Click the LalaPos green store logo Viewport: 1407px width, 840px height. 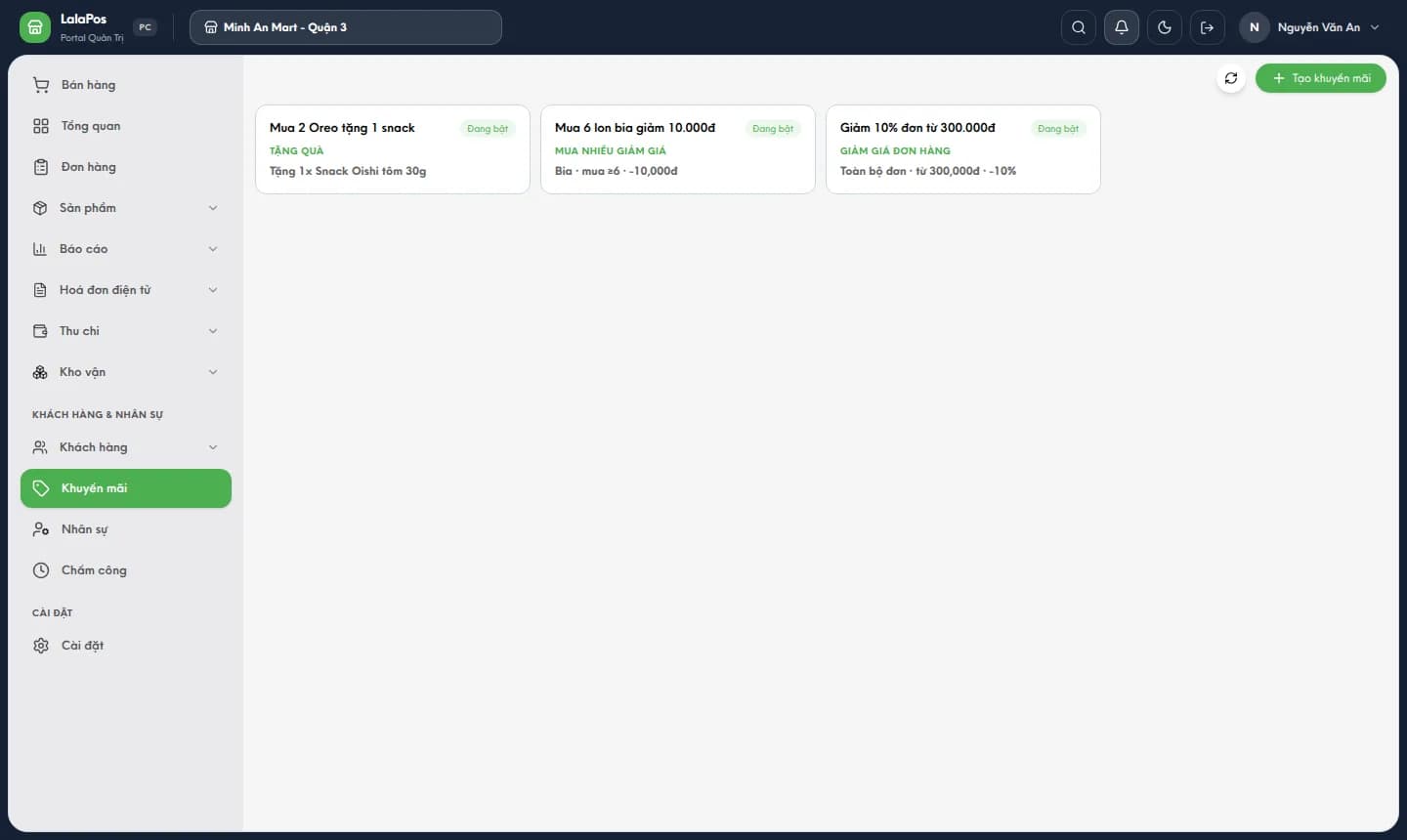[x=34, y=27]
